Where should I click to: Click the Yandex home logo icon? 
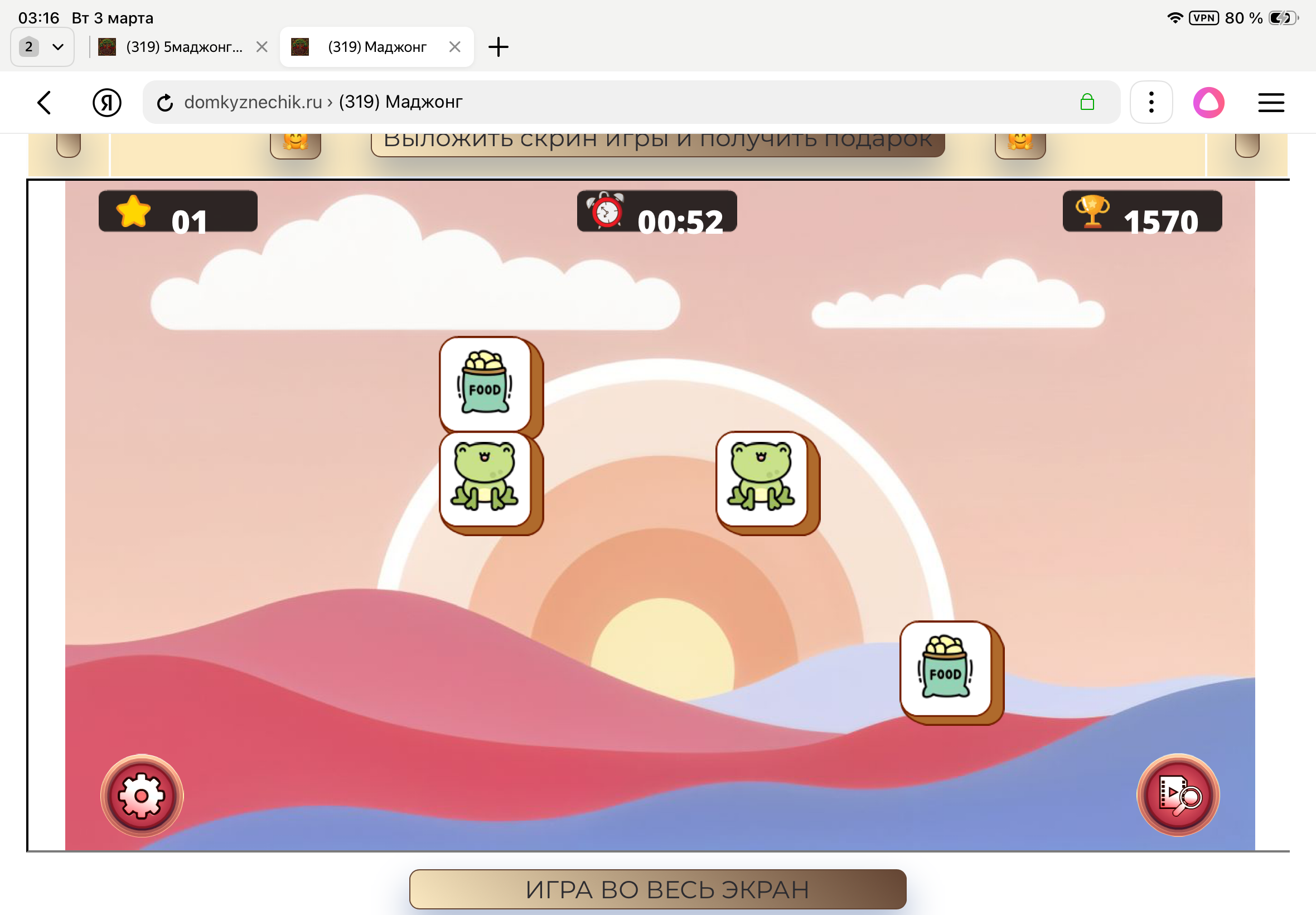click(107, 103)
